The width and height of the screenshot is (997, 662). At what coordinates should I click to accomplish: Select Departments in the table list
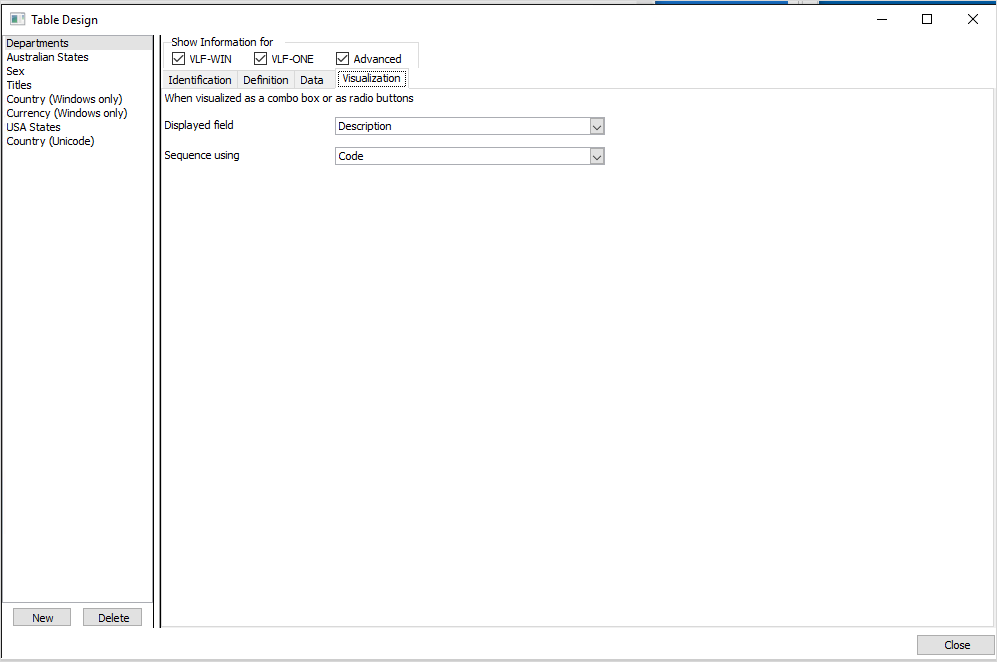coord(78,43)
